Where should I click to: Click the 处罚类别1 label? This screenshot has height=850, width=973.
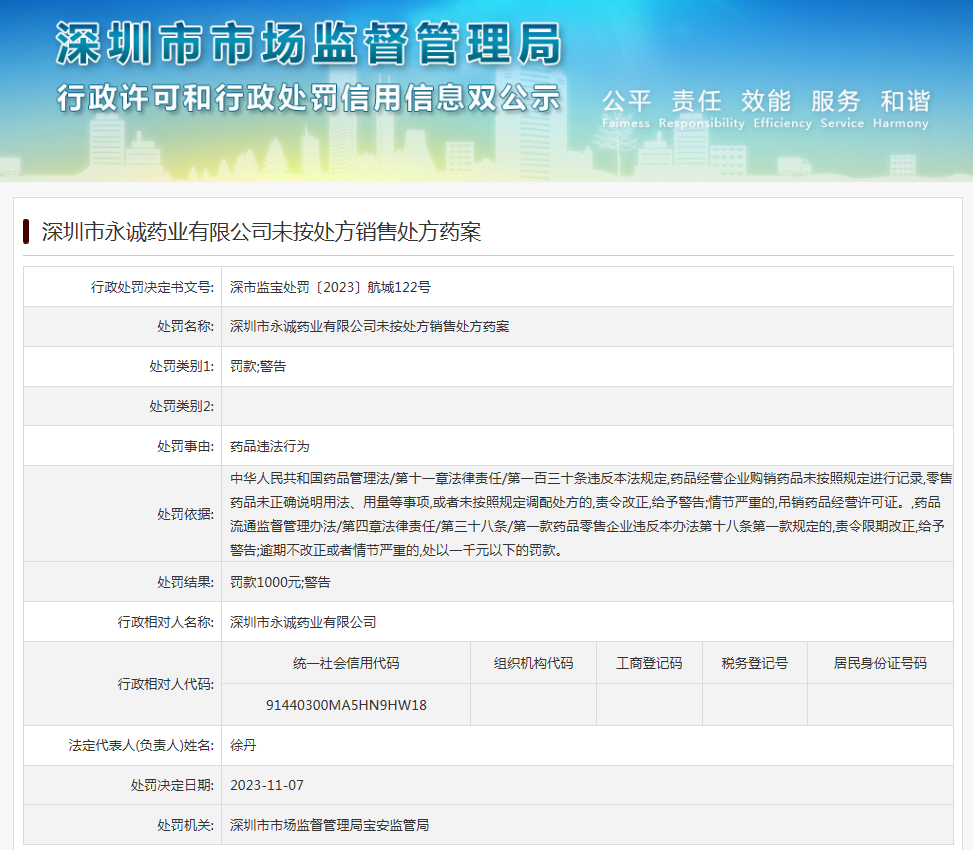pos(181,367)
